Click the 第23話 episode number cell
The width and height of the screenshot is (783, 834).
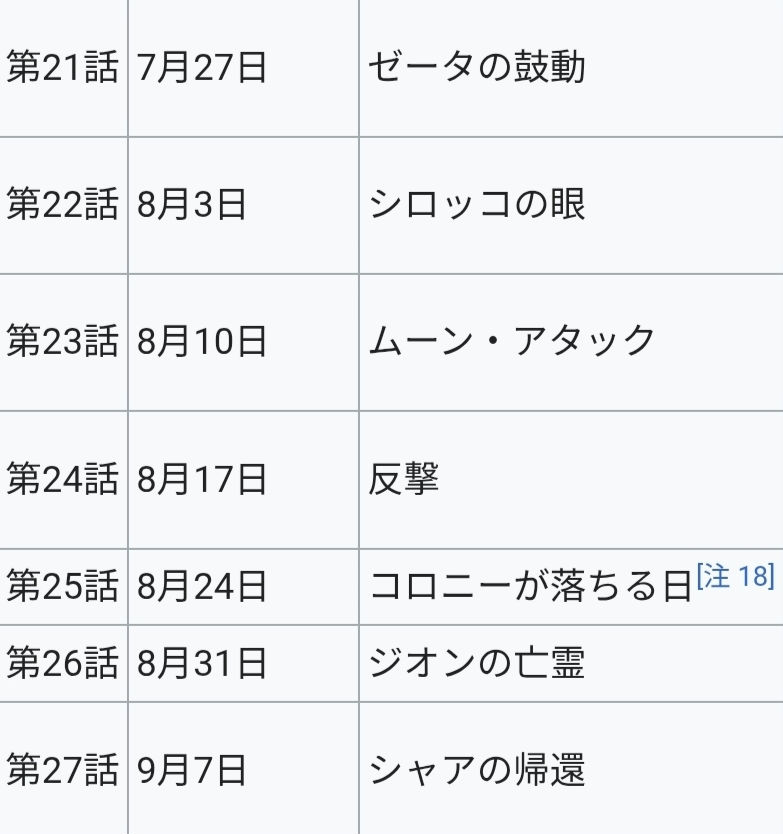click(62, 342)
